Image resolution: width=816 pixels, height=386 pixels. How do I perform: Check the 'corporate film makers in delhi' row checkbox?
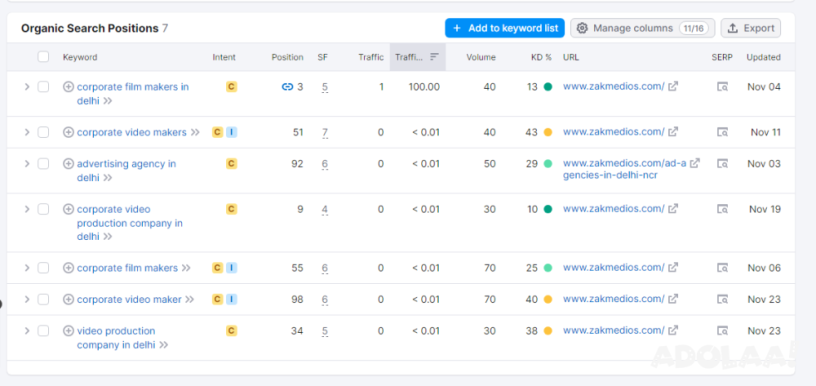[x=43, y=87]
